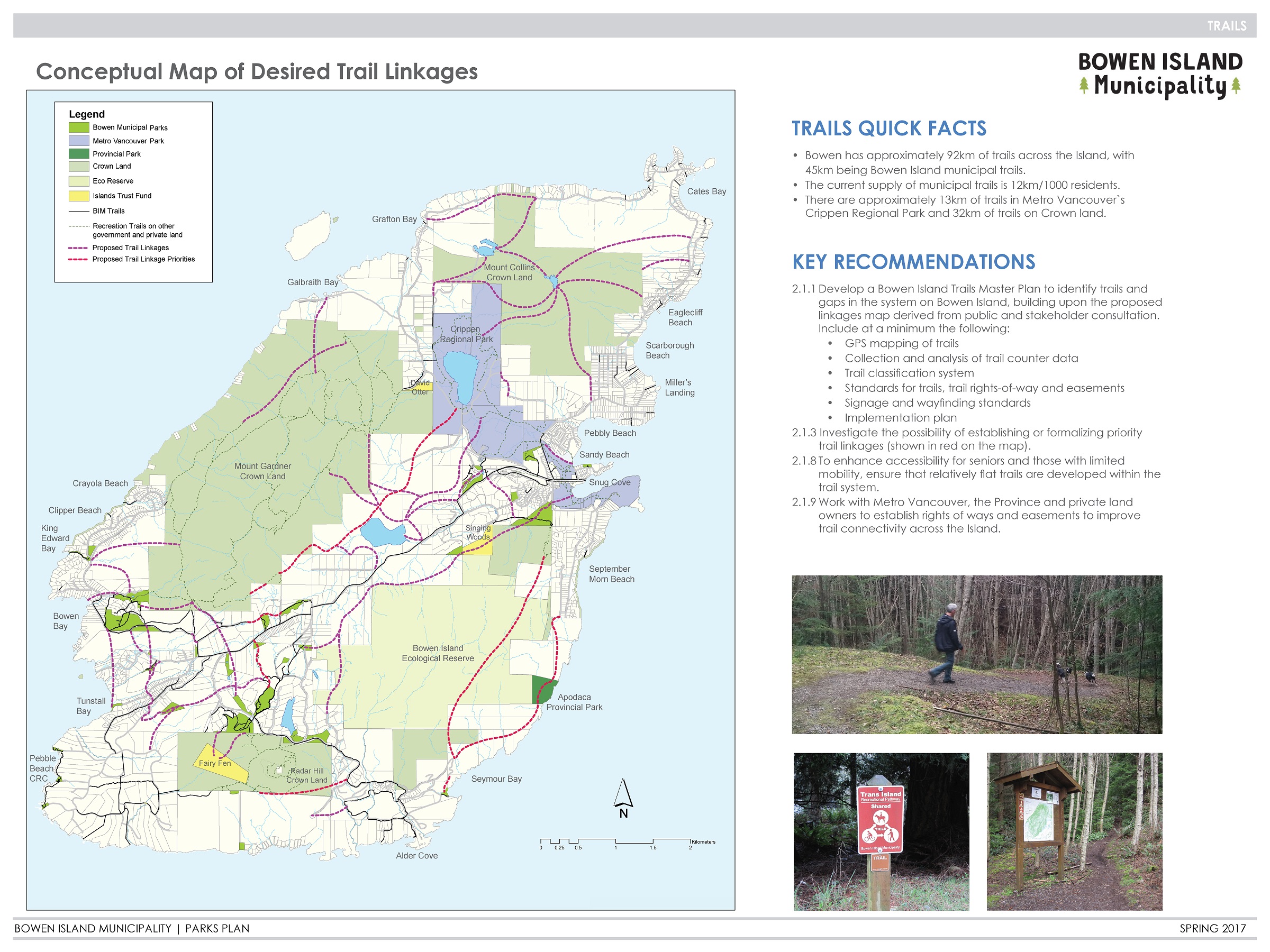Click the 'Pebbly Beach' label
The width and height of the screenshot is (1270, 952).
[610, 433]
